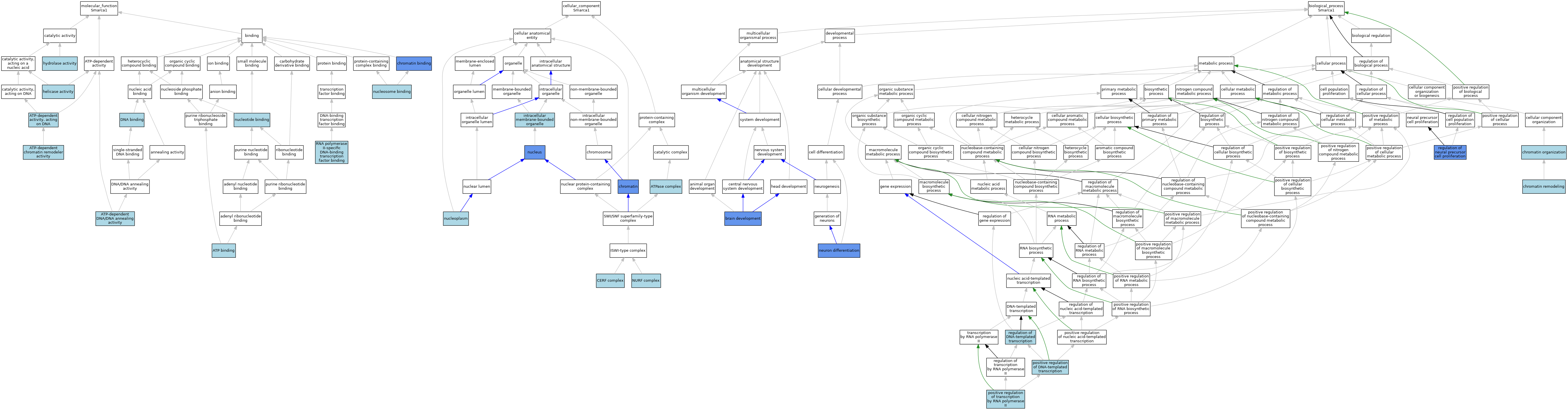This screenshot has height=410, width=1568.
Task: Select the system development node
Action: click(760, 120)
